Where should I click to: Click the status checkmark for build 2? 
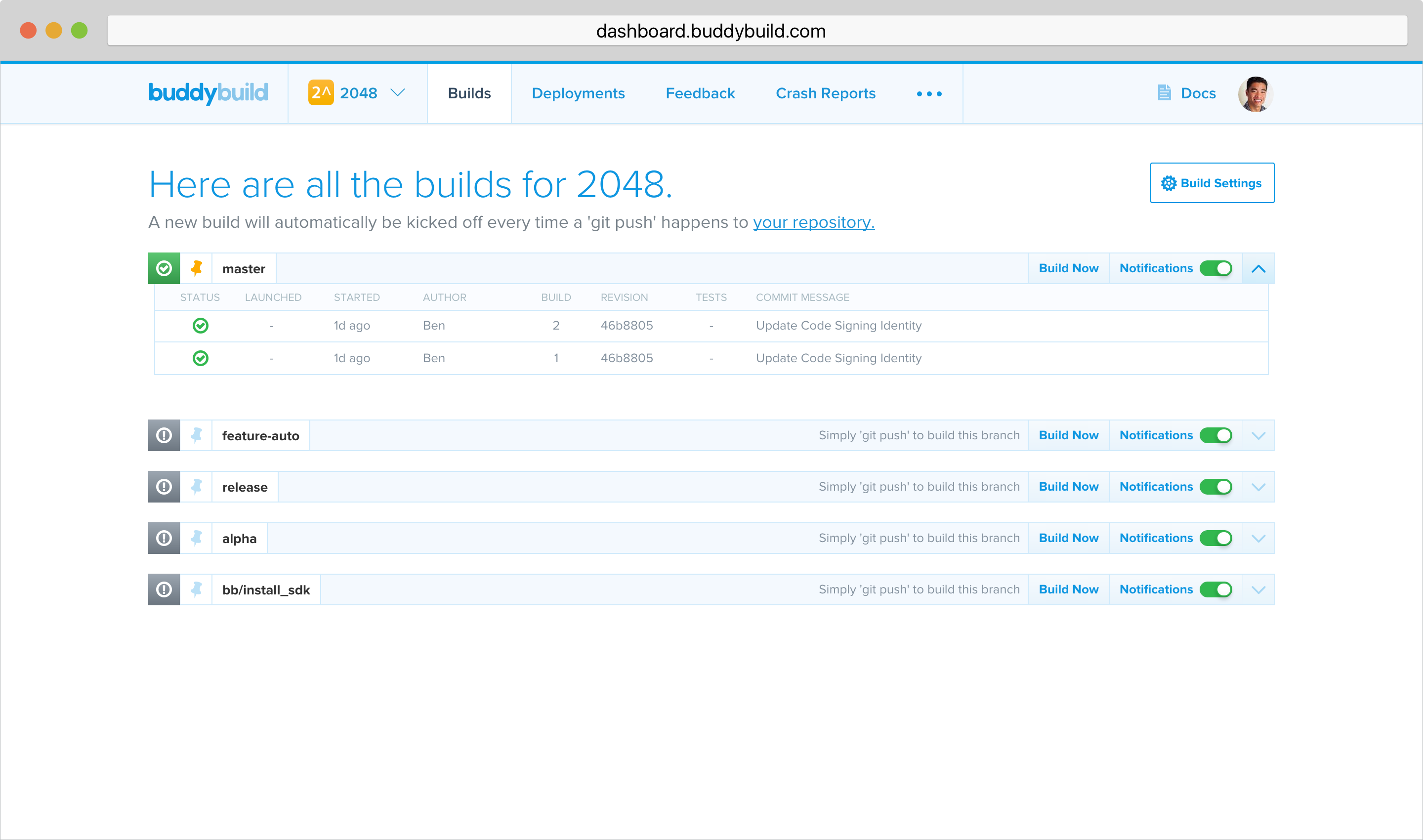coord(201,326)
